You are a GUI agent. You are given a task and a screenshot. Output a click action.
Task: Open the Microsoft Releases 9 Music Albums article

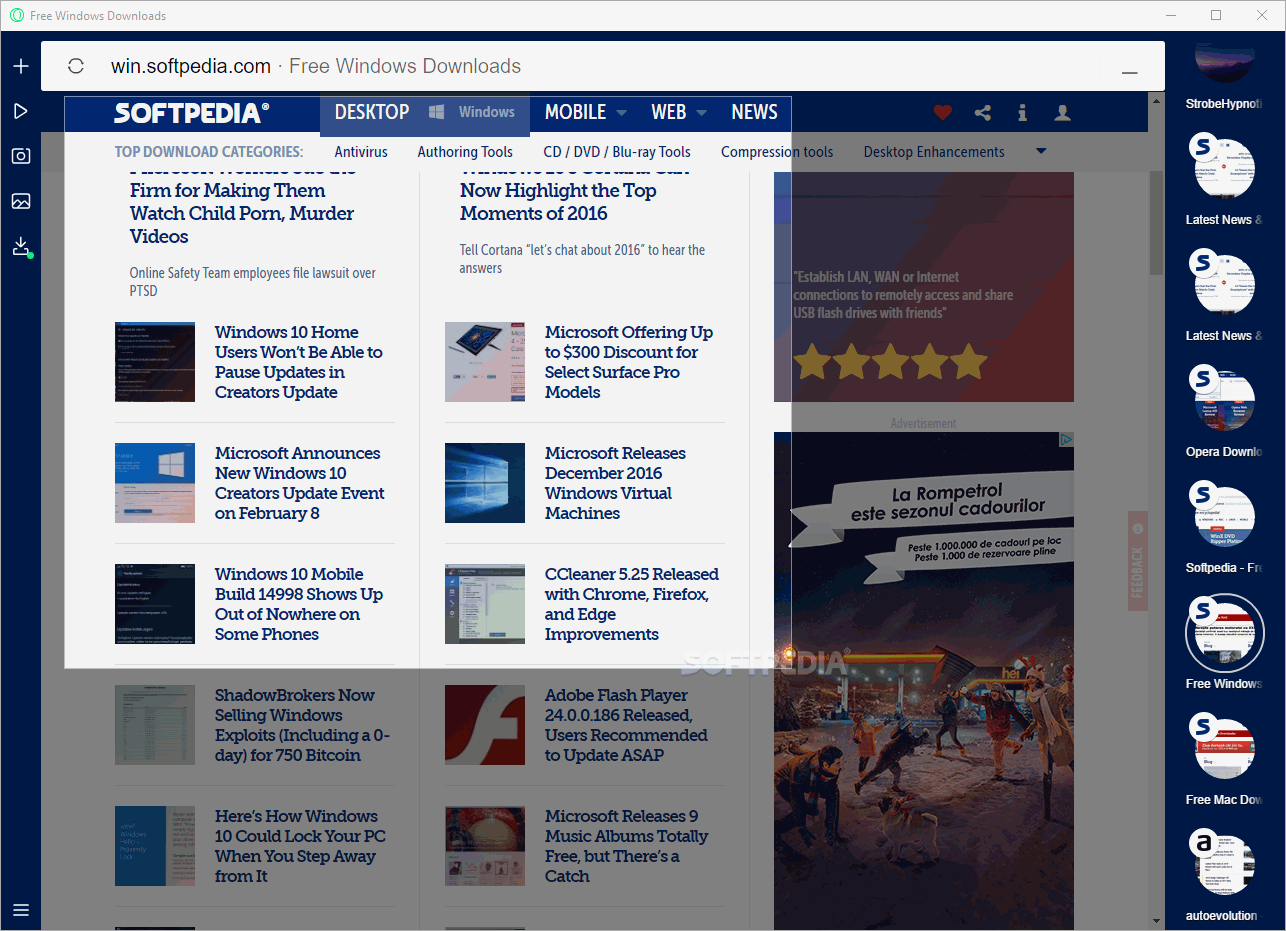coord(626,846)
